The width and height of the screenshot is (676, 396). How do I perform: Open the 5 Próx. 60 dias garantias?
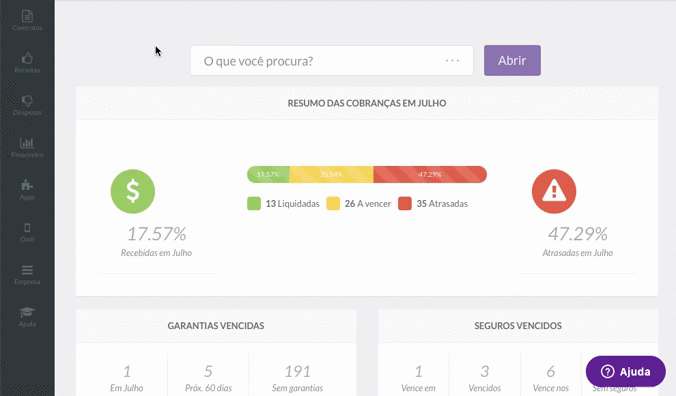(x=208, y=378)
